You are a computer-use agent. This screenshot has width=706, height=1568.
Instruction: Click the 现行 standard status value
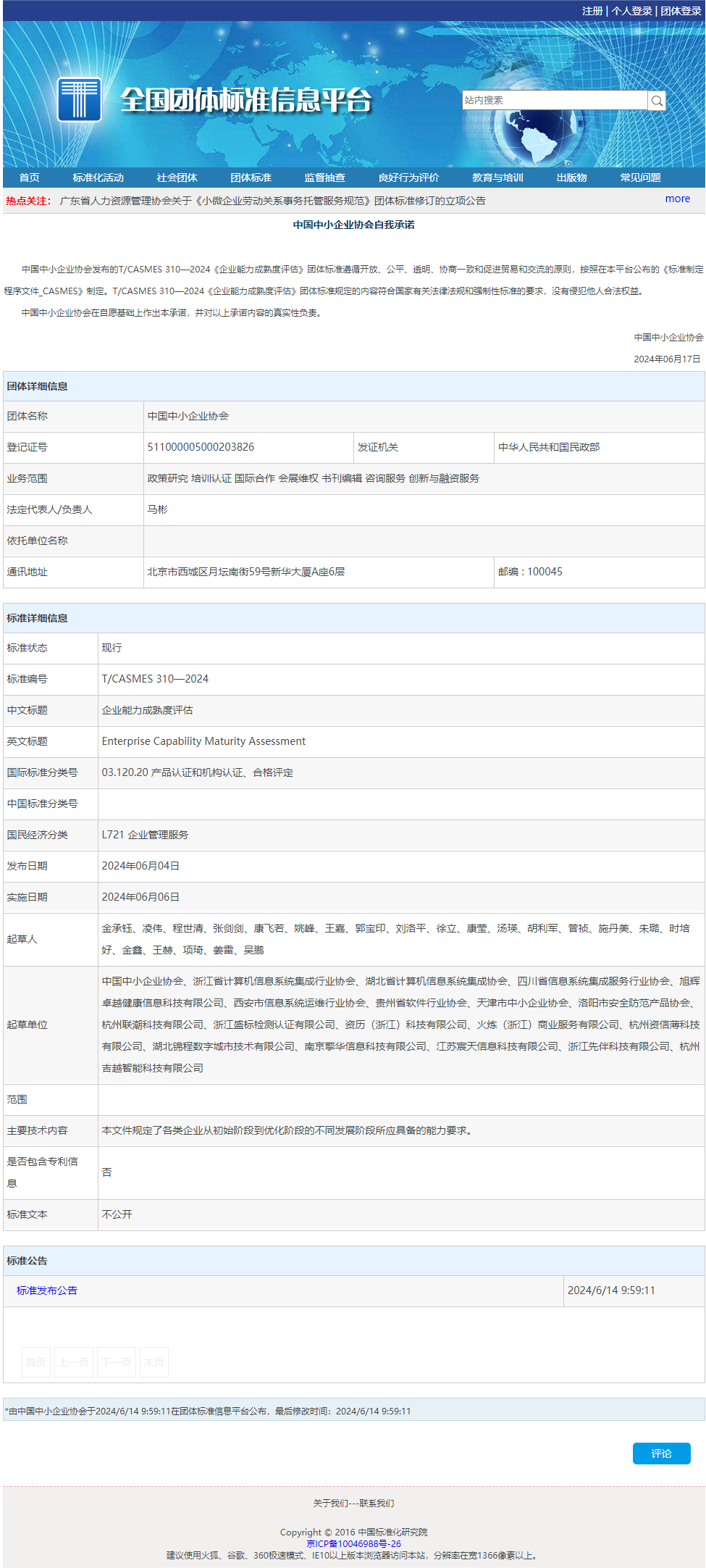tap(112, 648)
